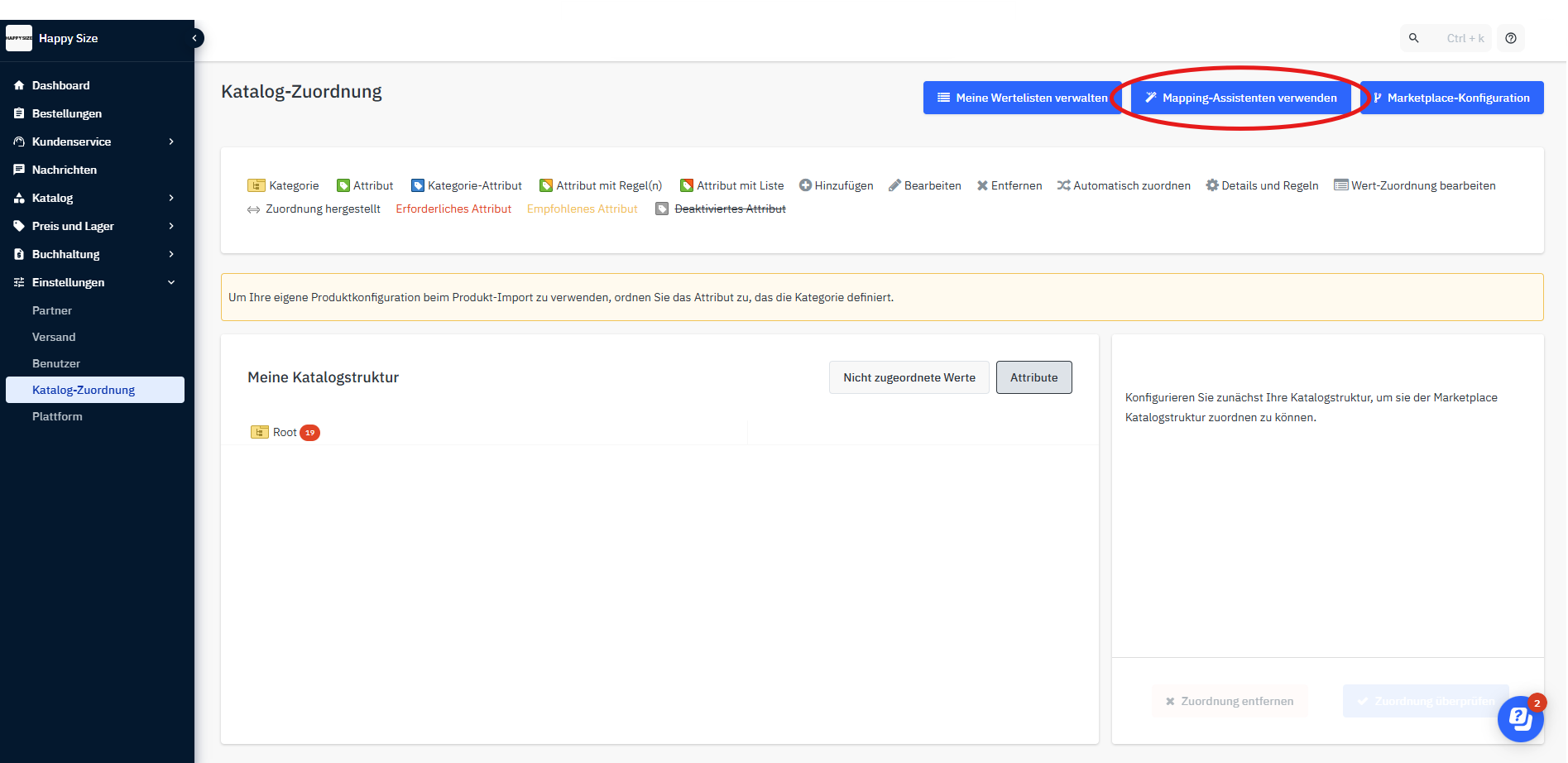The image size is (1568, 763).
Task: Expand the Kundenservice submenu
Action: [171, 142]
